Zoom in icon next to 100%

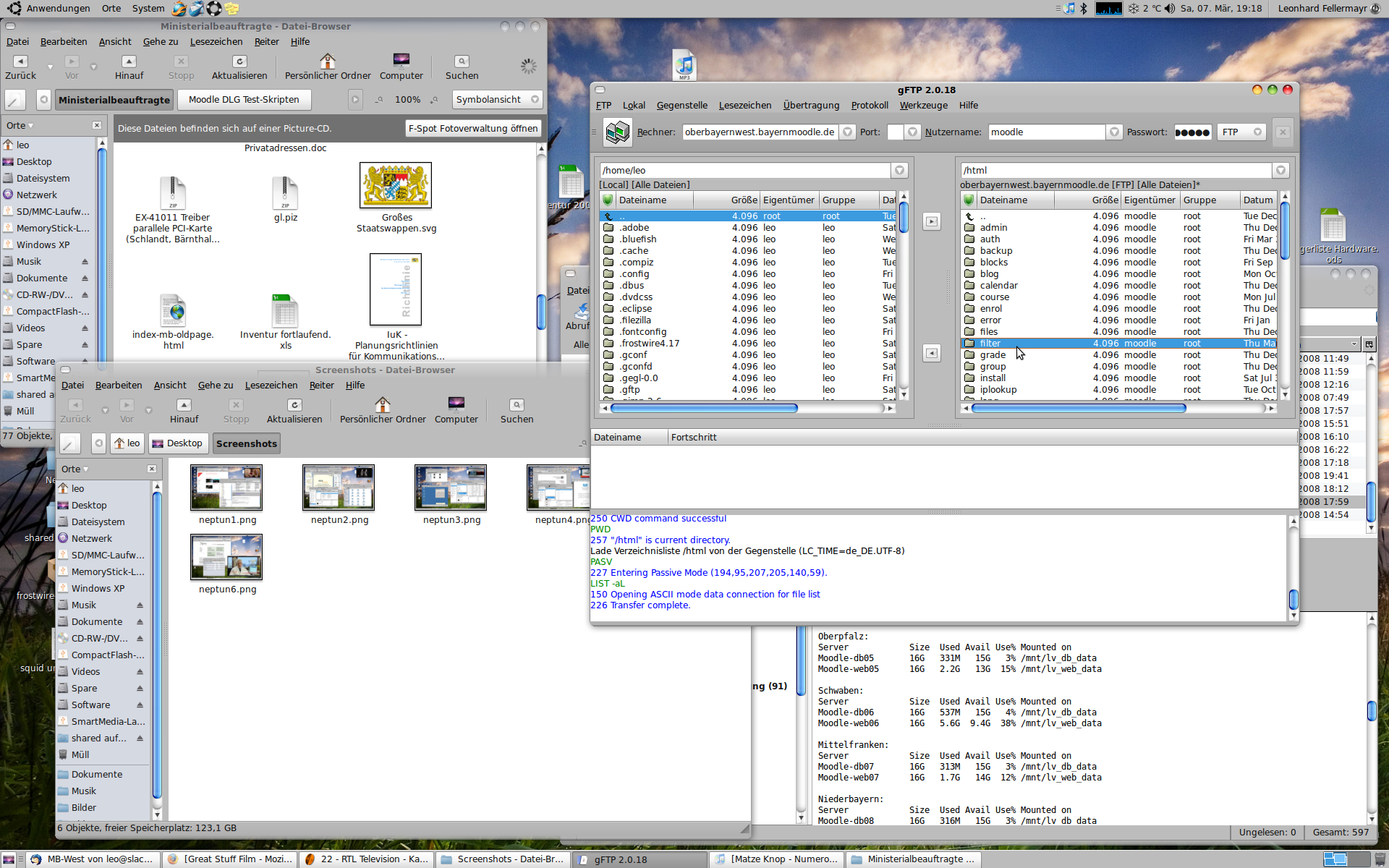click(x=434, y=100)
